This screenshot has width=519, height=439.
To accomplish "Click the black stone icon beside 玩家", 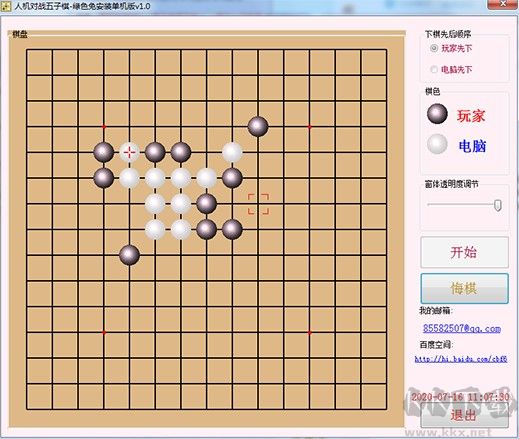I will coord(437,114).
